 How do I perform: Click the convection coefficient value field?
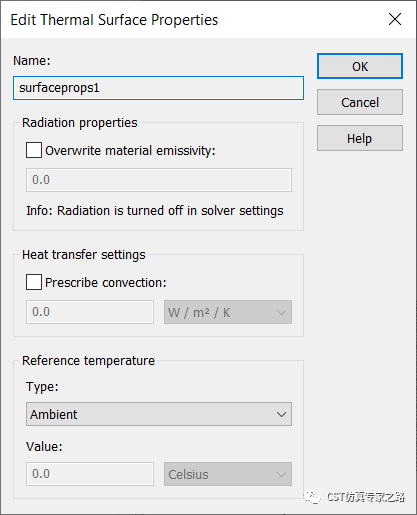(90, 312)
